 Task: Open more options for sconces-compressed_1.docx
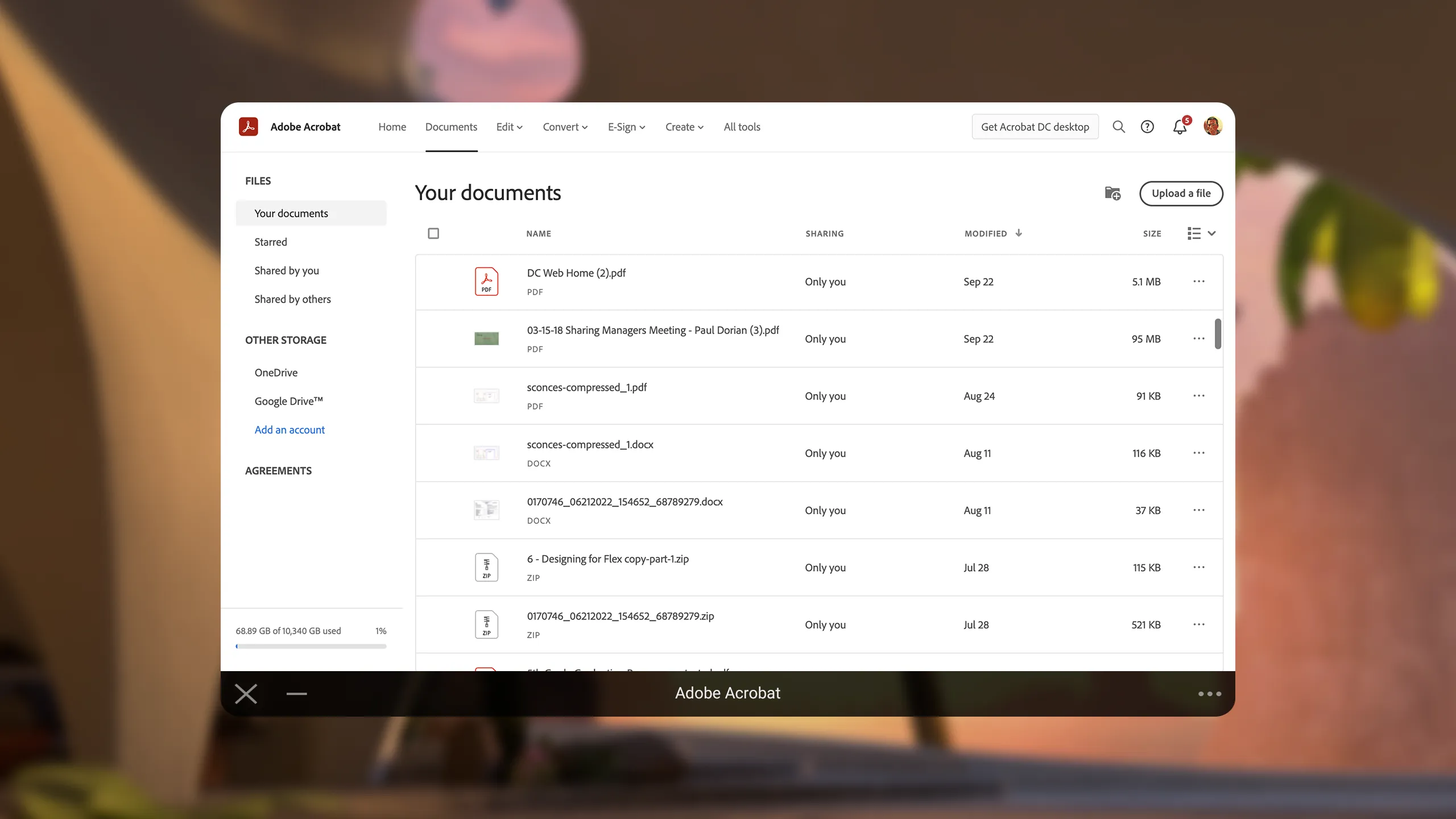(x=1199, y=453)
